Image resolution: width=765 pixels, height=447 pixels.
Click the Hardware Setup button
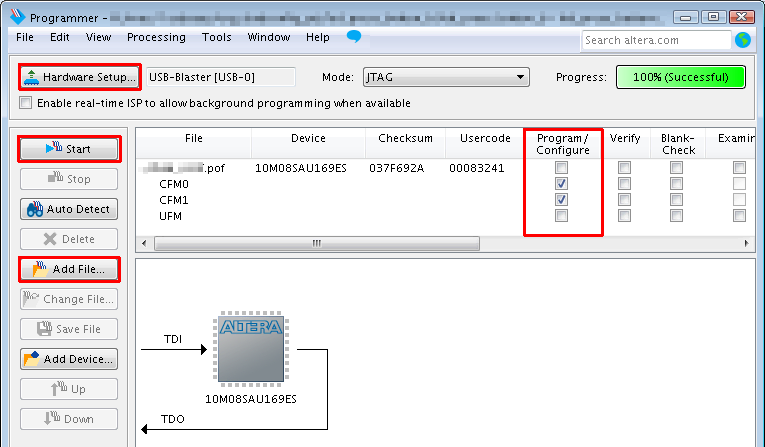click(x=79, y=77)
